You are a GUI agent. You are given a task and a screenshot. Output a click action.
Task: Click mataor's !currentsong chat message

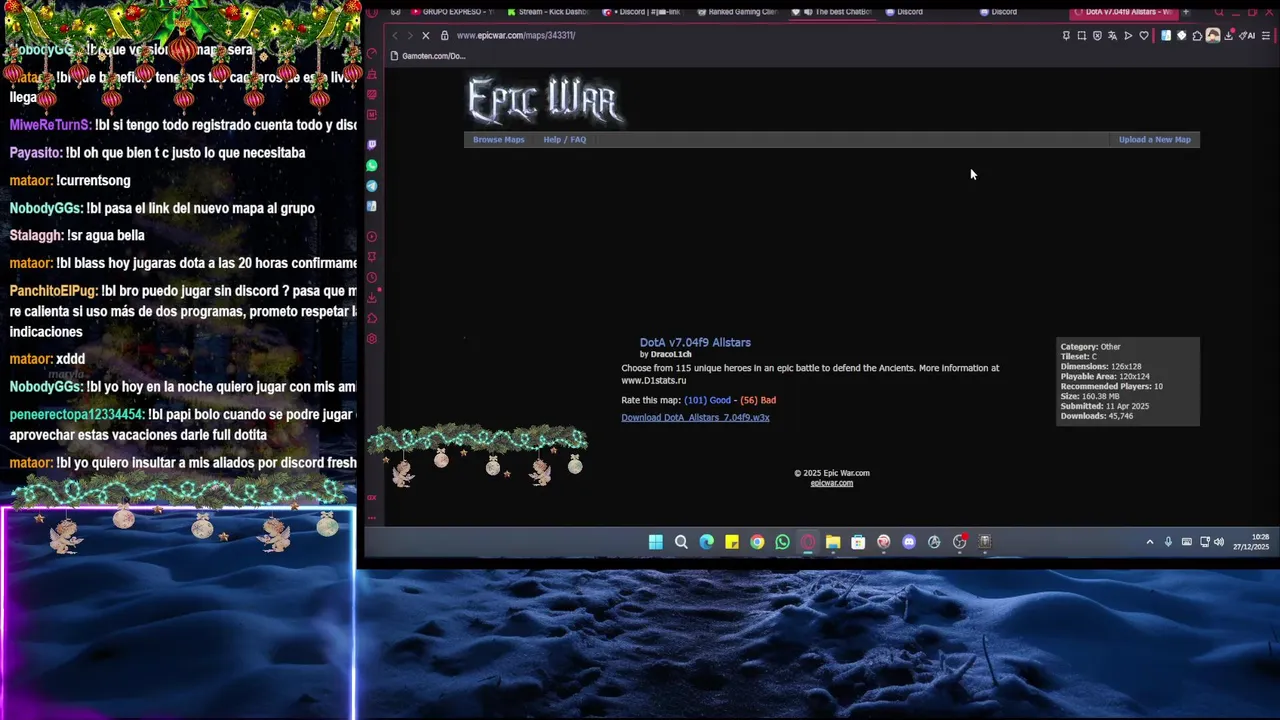pos(70,181)
